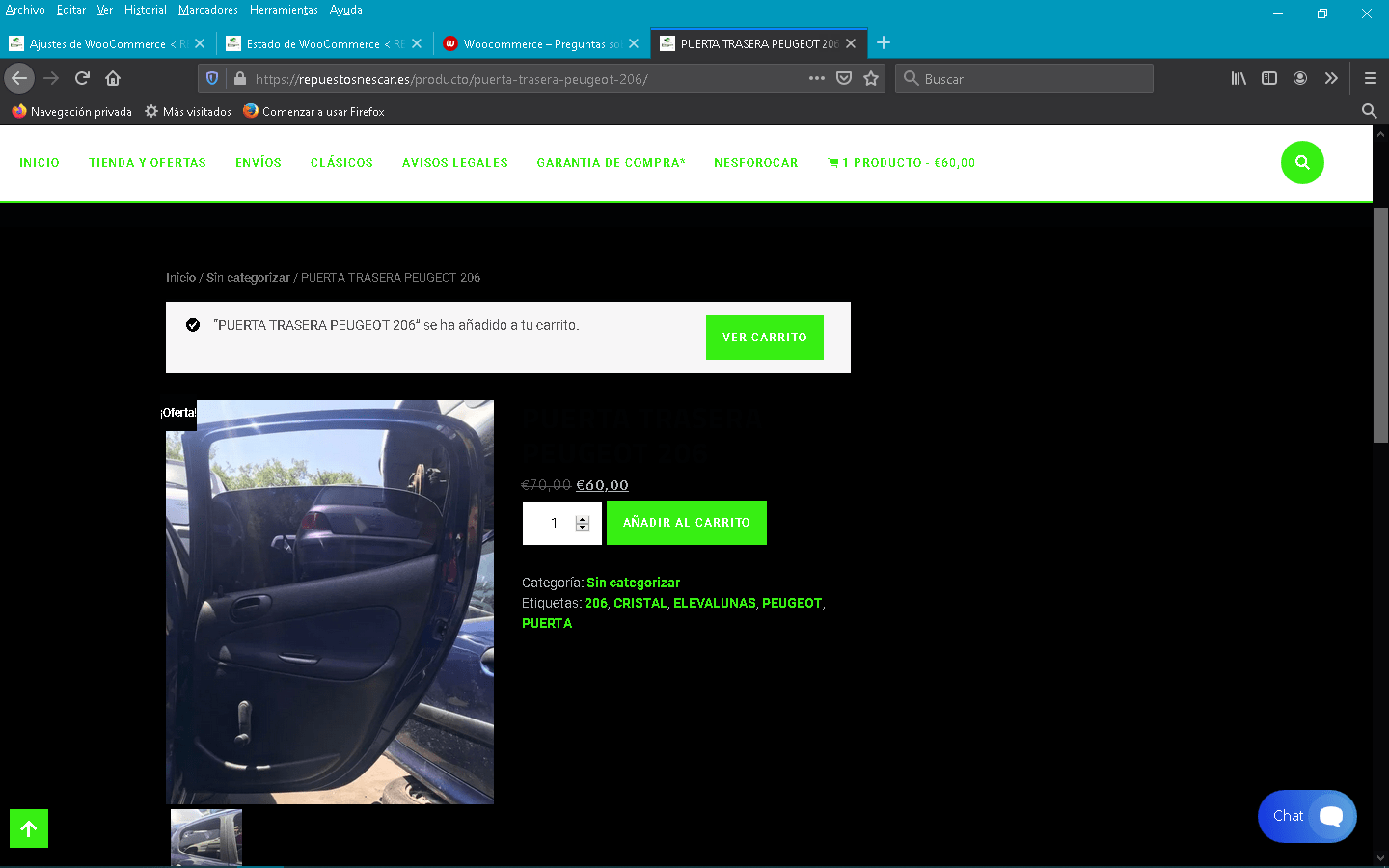Open the Herramientas menu
1389x868 pixels.
point(284,10)
